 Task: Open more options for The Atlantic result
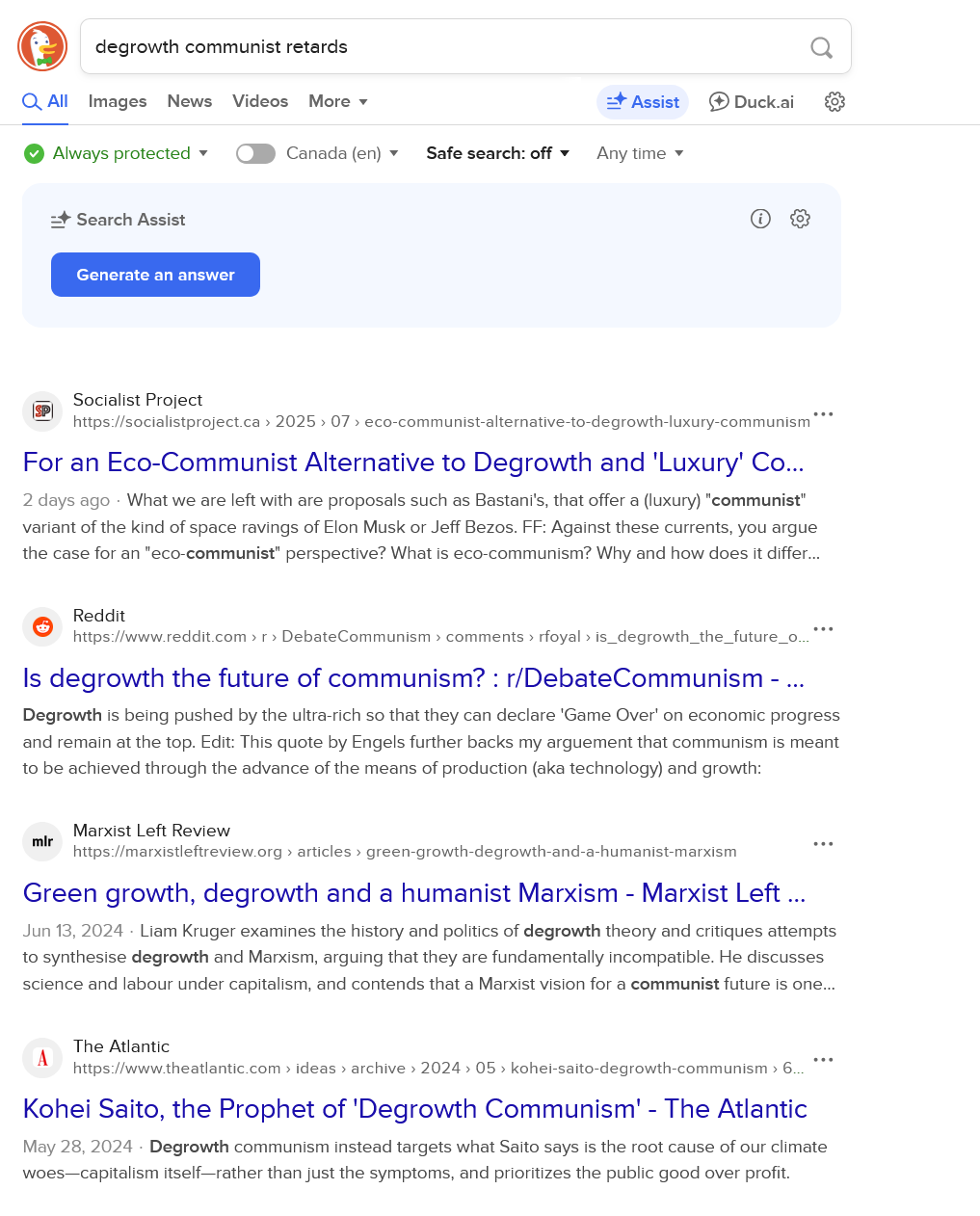823,1059
